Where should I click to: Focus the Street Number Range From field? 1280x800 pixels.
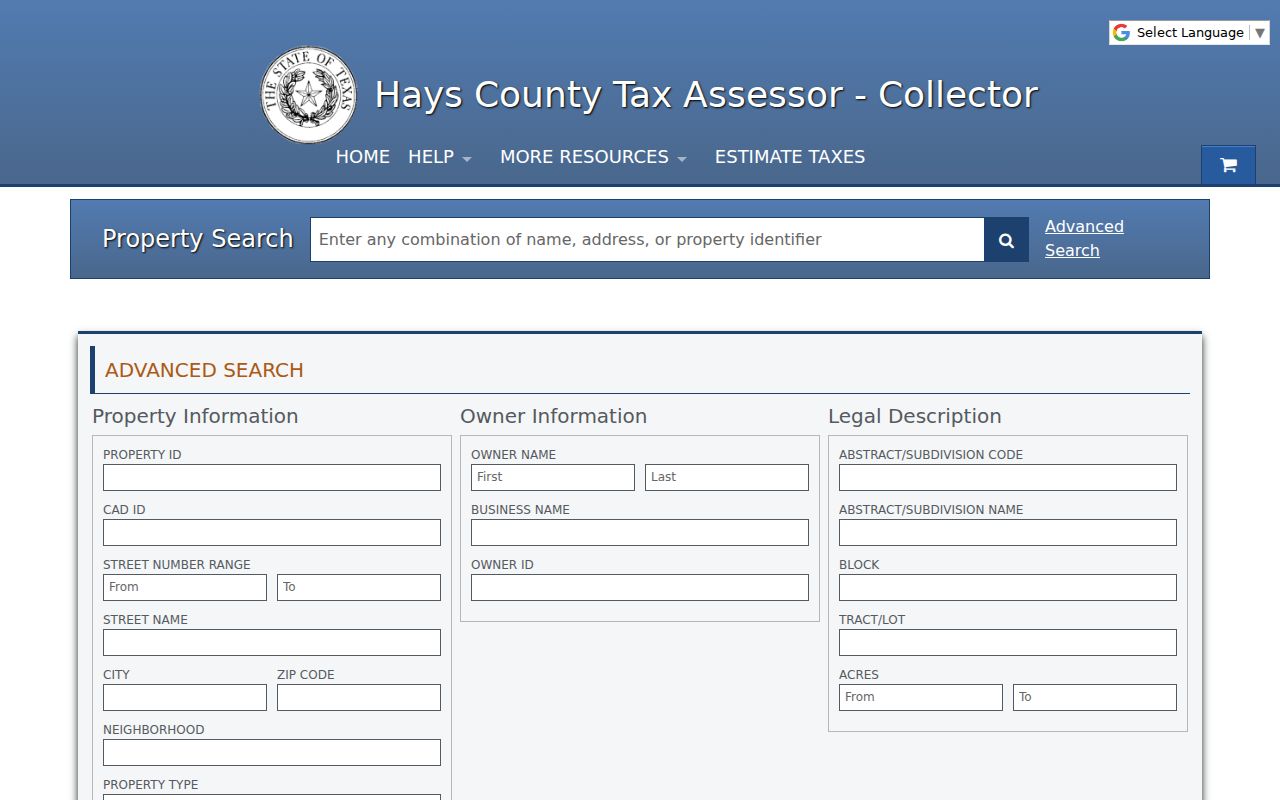point(185,587)
